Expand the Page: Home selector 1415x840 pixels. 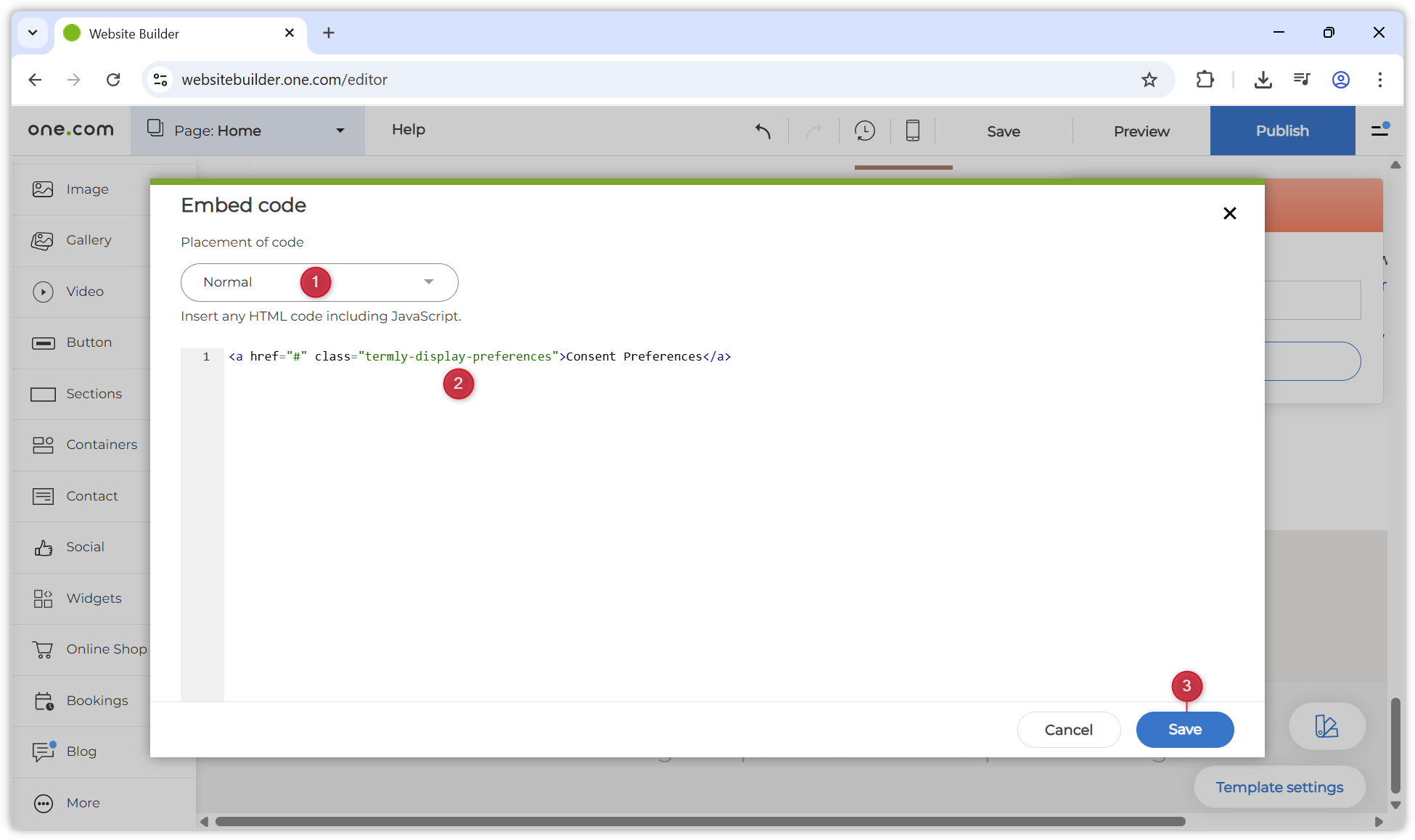tap(247, 131)
